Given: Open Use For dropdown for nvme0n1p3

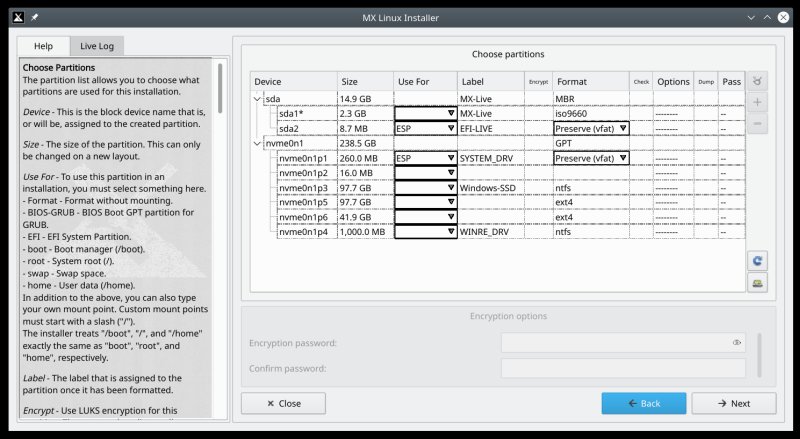Looking at the screenshot, I should tap(426, 188).
